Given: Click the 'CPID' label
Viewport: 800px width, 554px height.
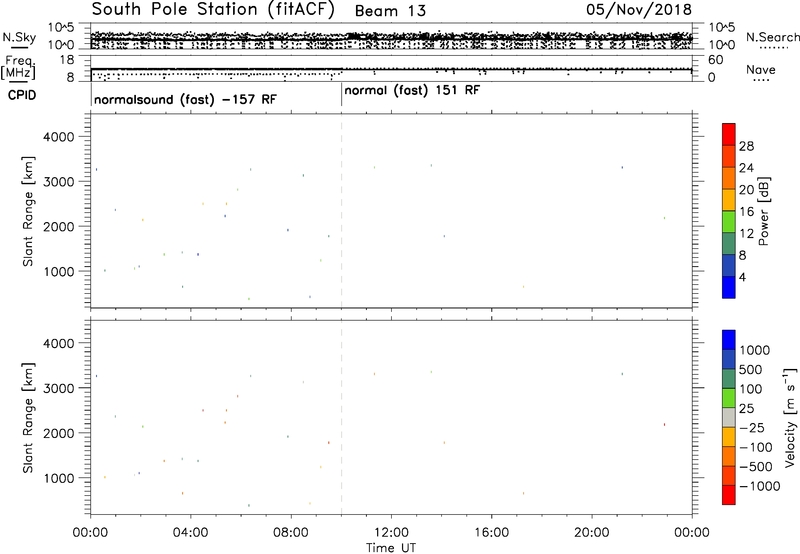Looking at the screenshot, I should click(22, 95).
